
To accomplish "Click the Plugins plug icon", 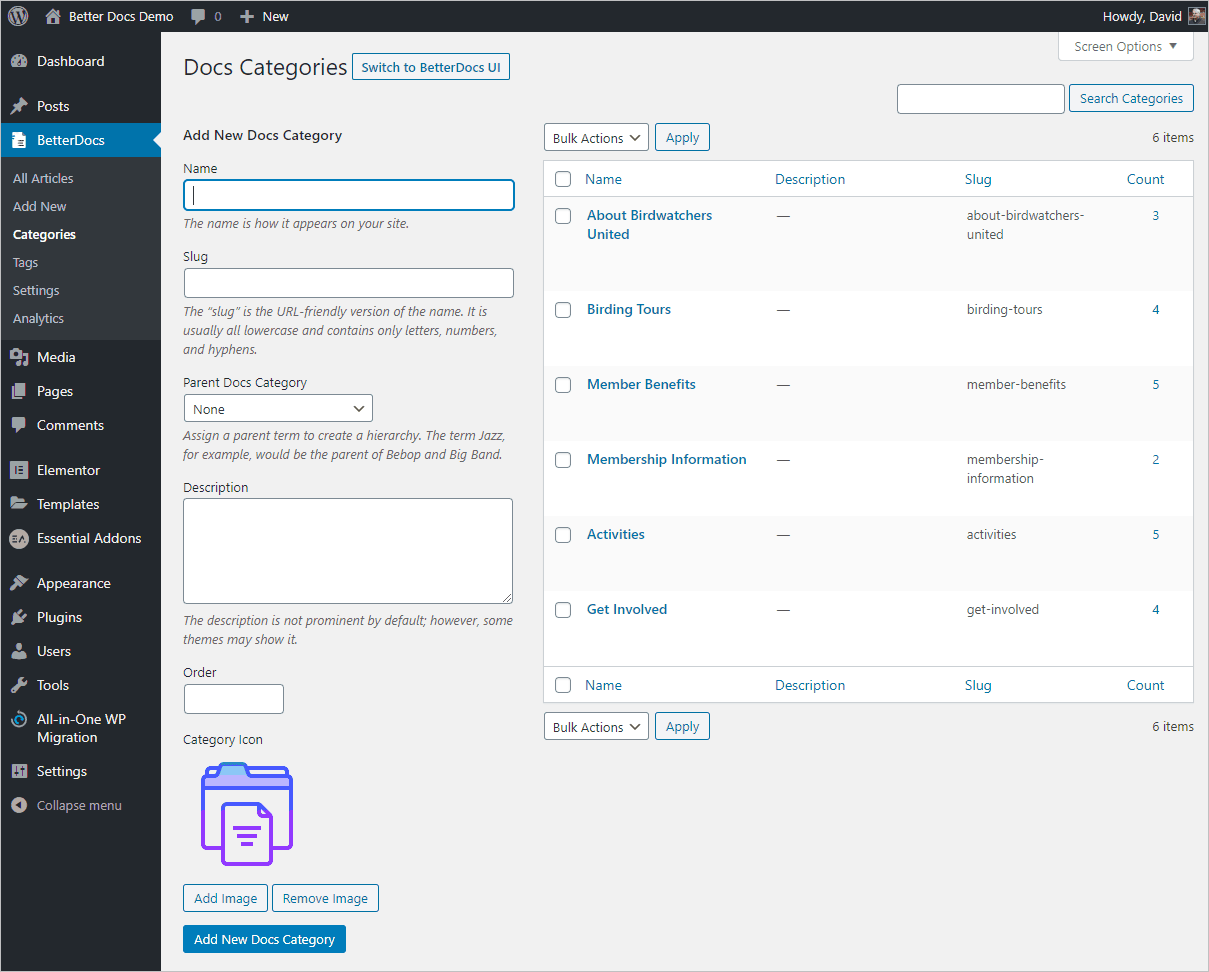I will click(19, 617).
